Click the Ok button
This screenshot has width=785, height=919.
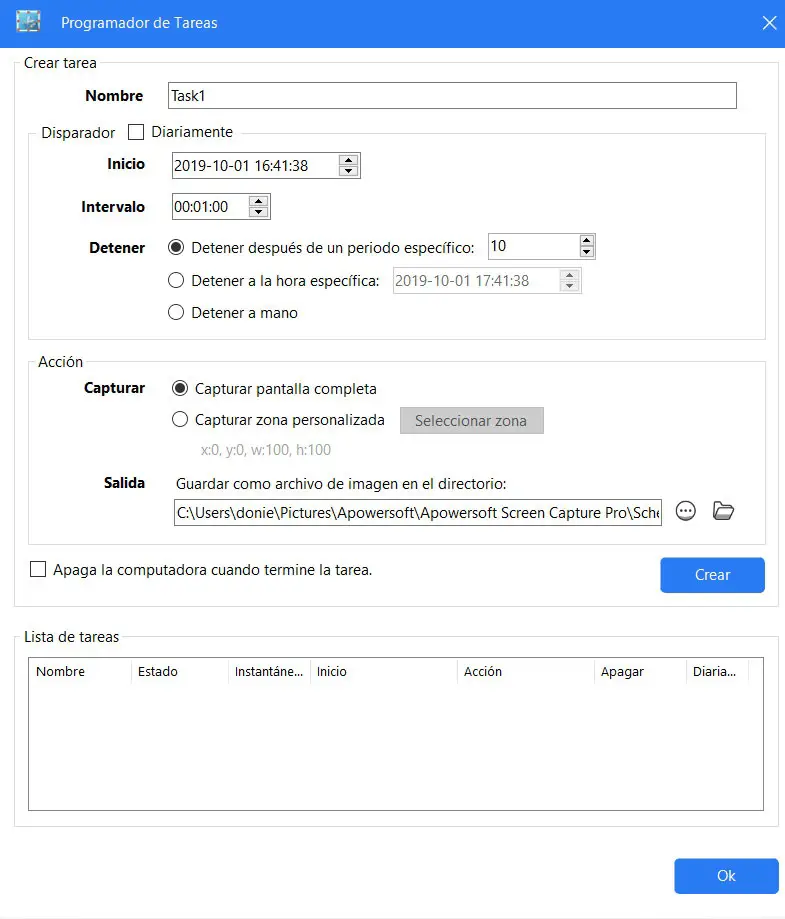(x=726, y=876)
